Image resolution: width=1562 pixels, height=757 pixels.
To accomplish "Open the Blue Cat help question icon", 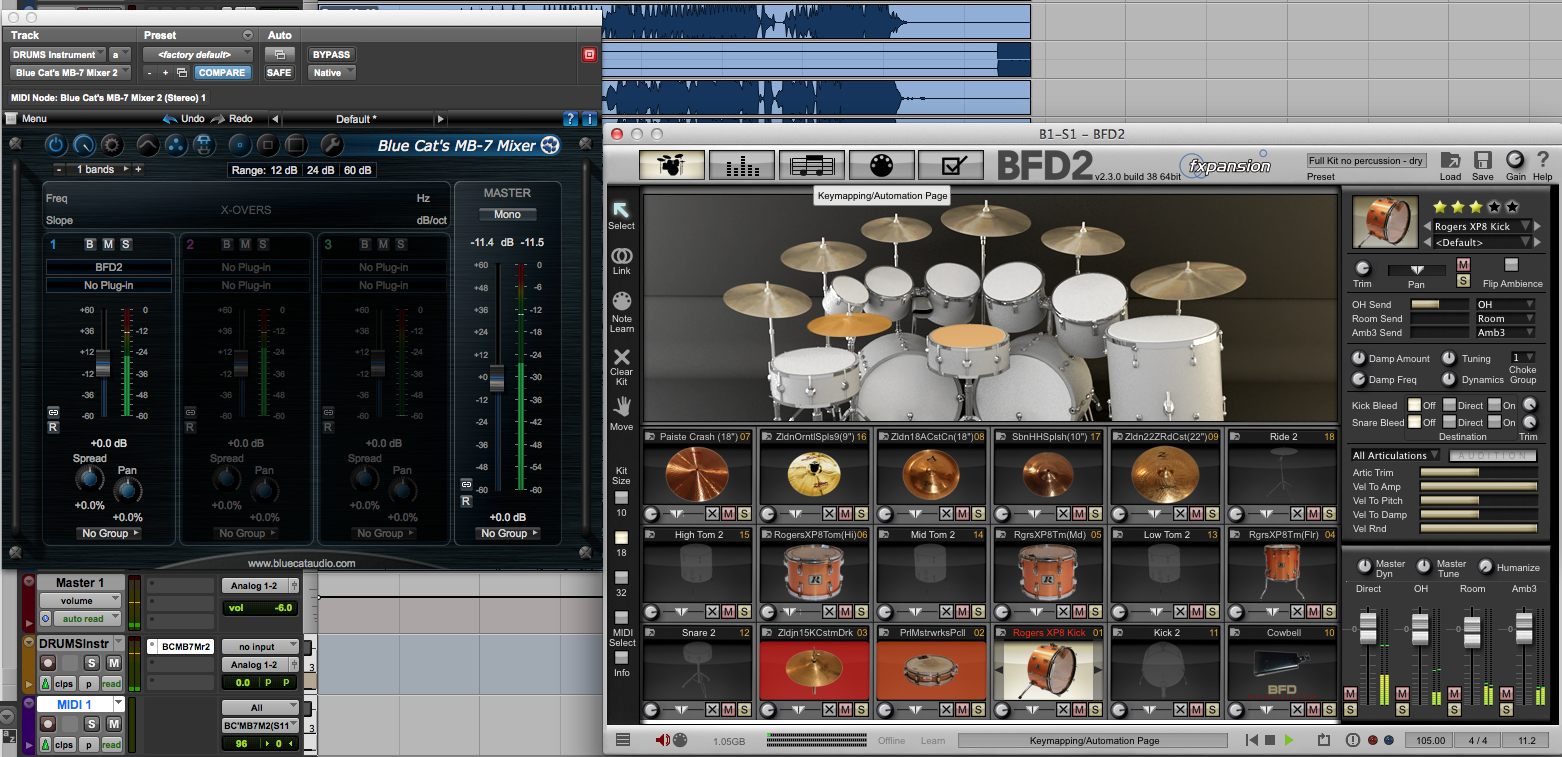I will click(x=571, y=119).
